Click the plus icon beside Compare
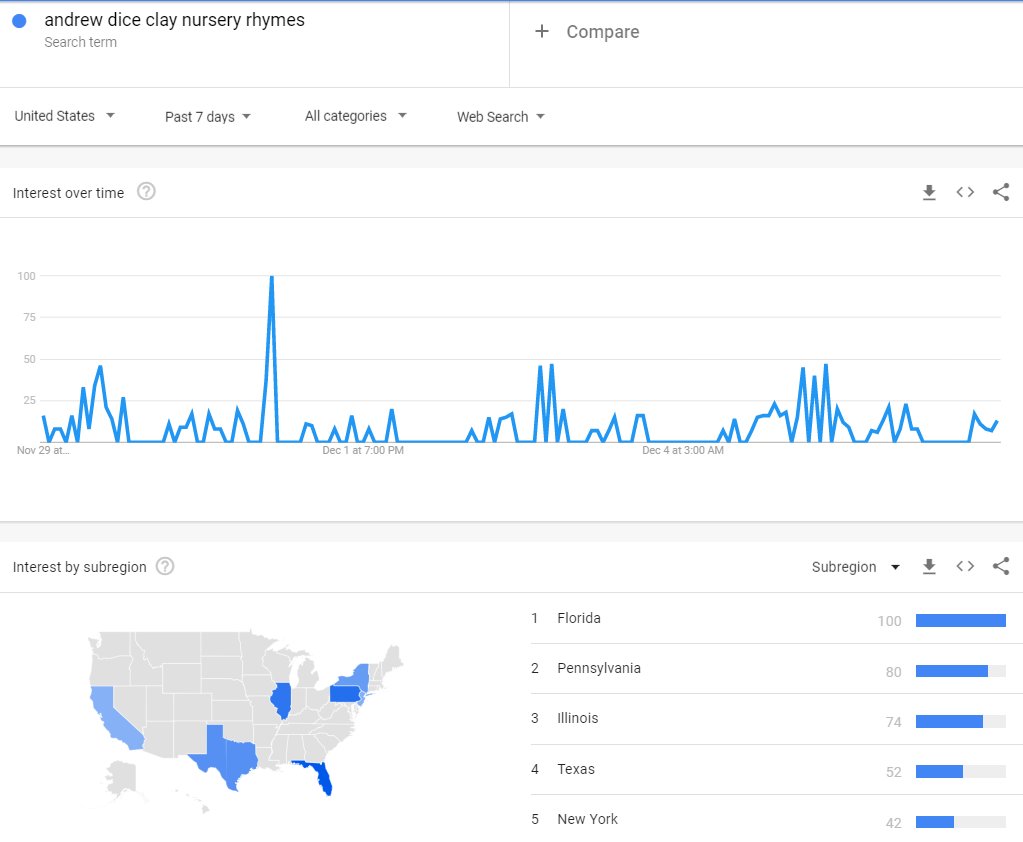Screen dimensions: 1023x842 [x=542, y=32]
